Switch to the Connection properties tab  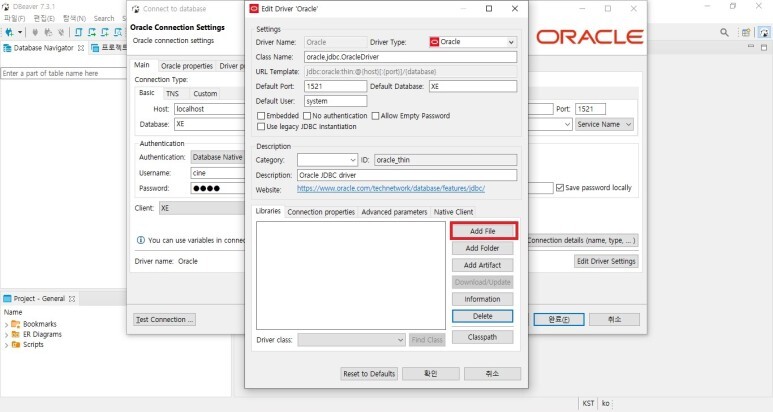pos(321,212)
